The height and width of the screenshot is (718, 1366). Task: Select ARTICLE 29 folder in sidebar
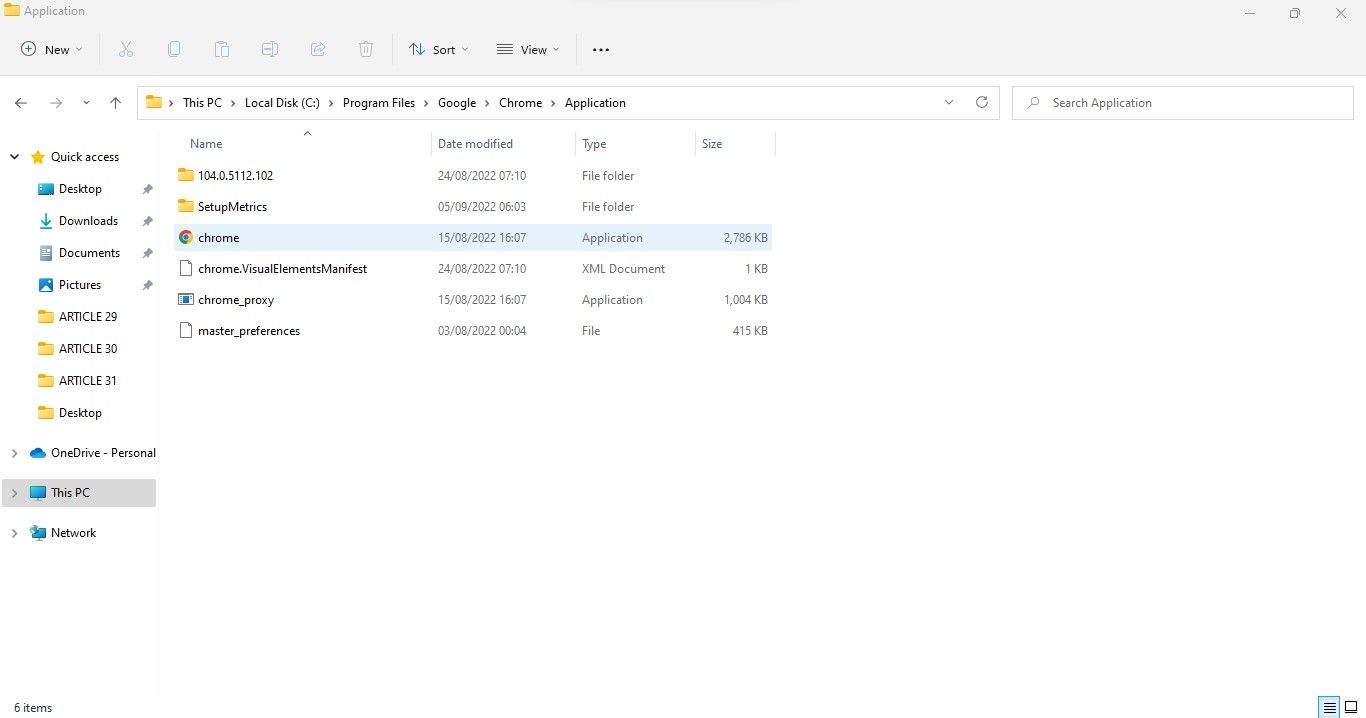click(x=88, y=317)
